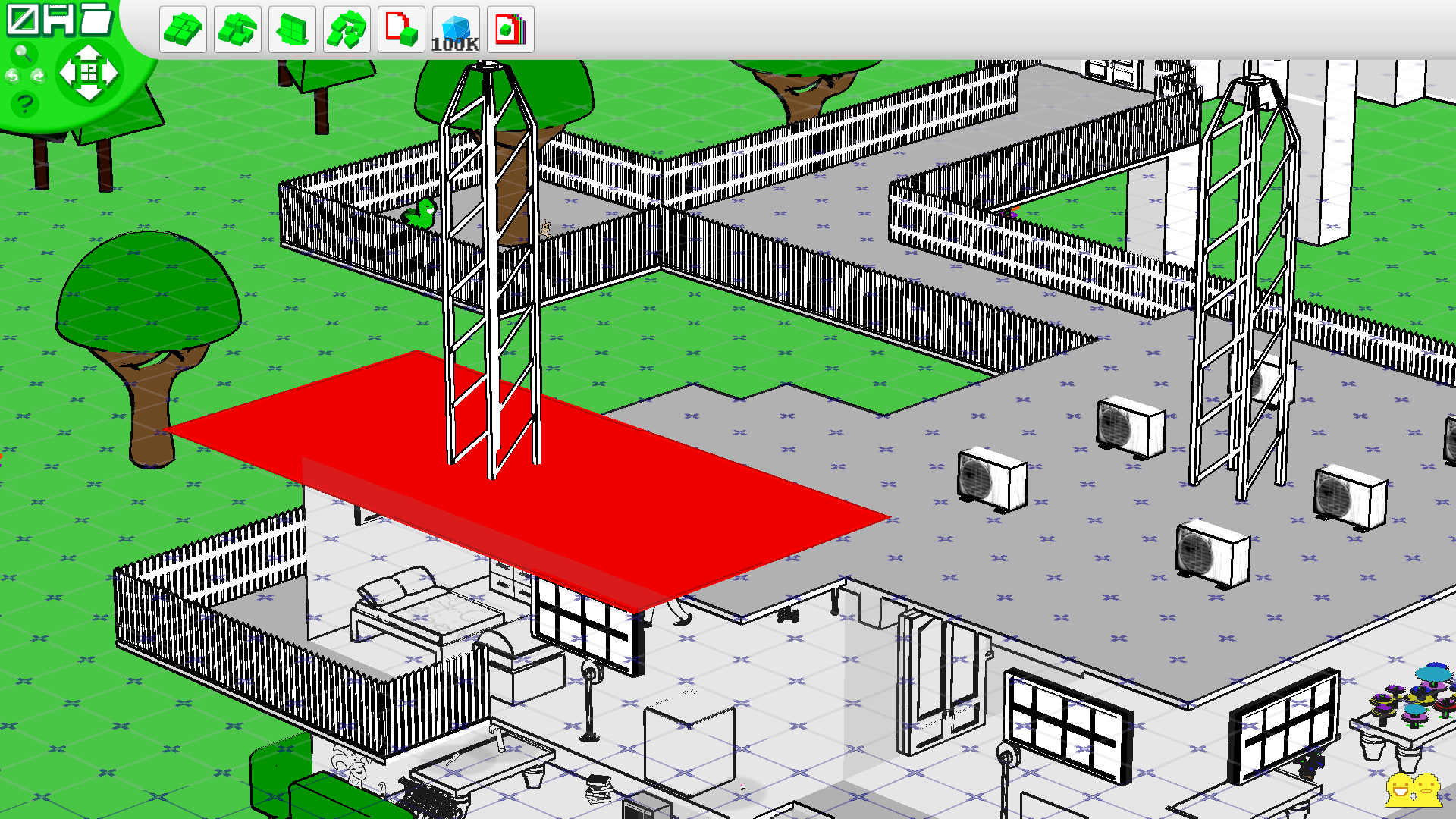
Task: Click the blue 100K gem icon
Action: pos(456,30)
